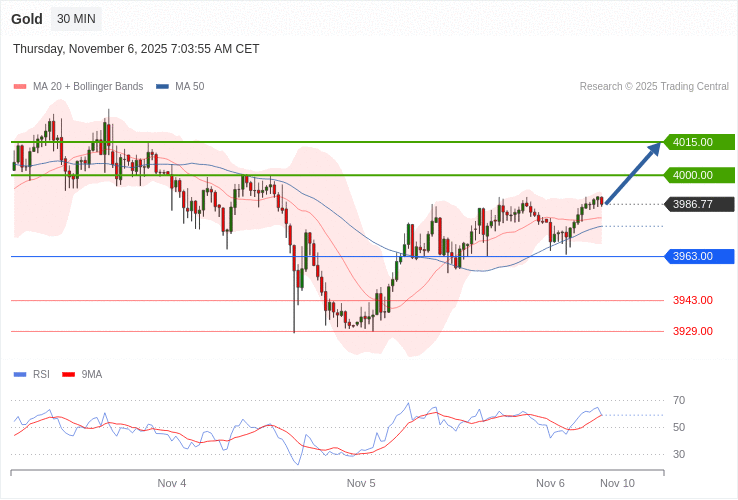
Task: Click the 'Nov 5' date axis label
Action: [x=361, y=484]
